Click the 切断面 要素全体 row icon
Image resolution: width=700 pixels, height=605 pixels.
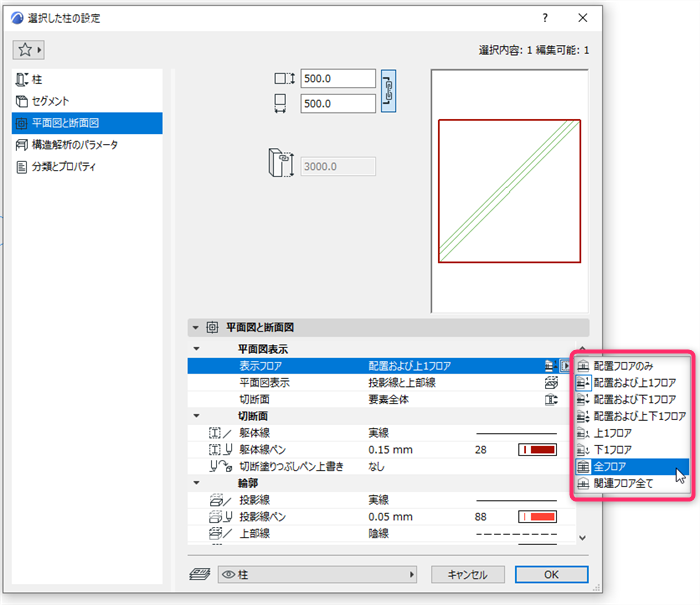point(551,399)
